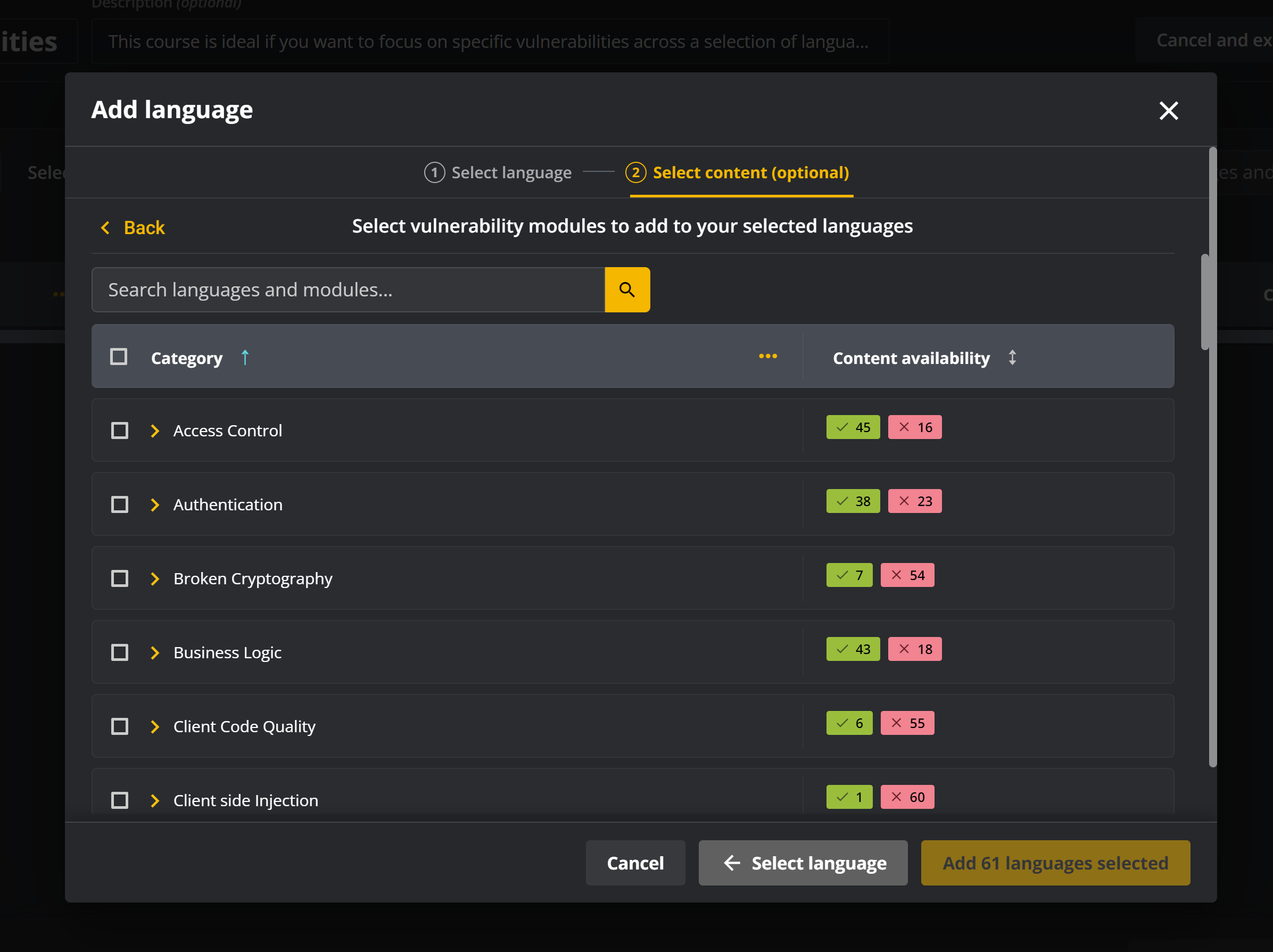Go to step 1 Select language

[x=498, y=172]
